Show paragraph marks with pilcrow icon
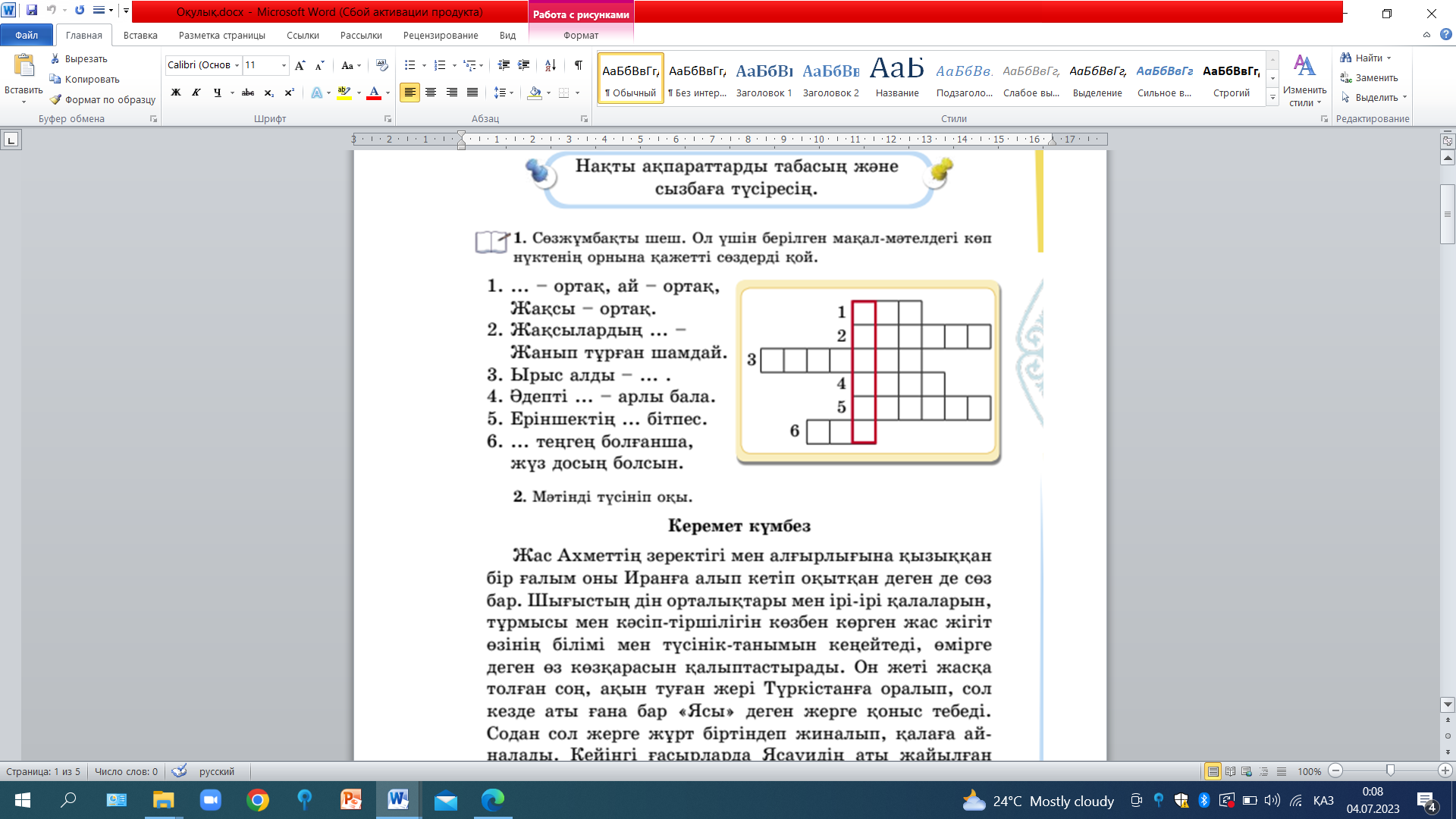This screenshot has width=1456, height=819. [x=579, y=65]
